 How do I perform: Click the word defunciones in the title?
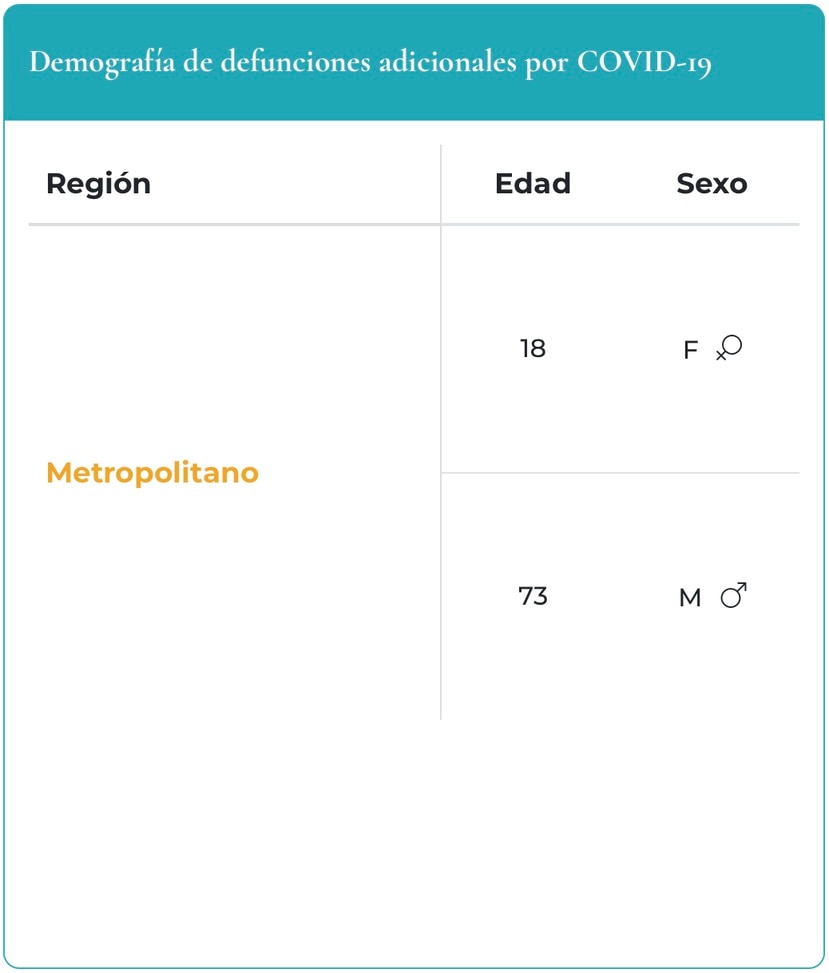(295, 62)
